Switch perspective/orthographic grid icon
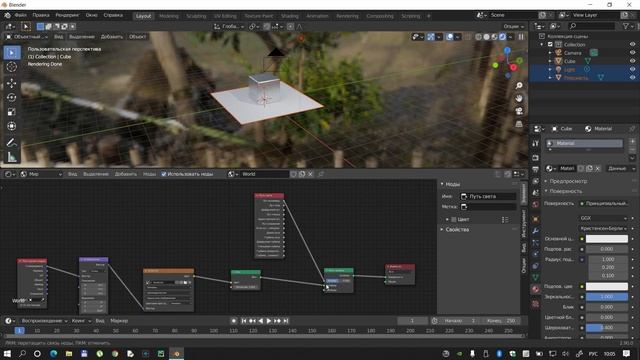Viewport: 640px width, 360px height. (519, 124)
